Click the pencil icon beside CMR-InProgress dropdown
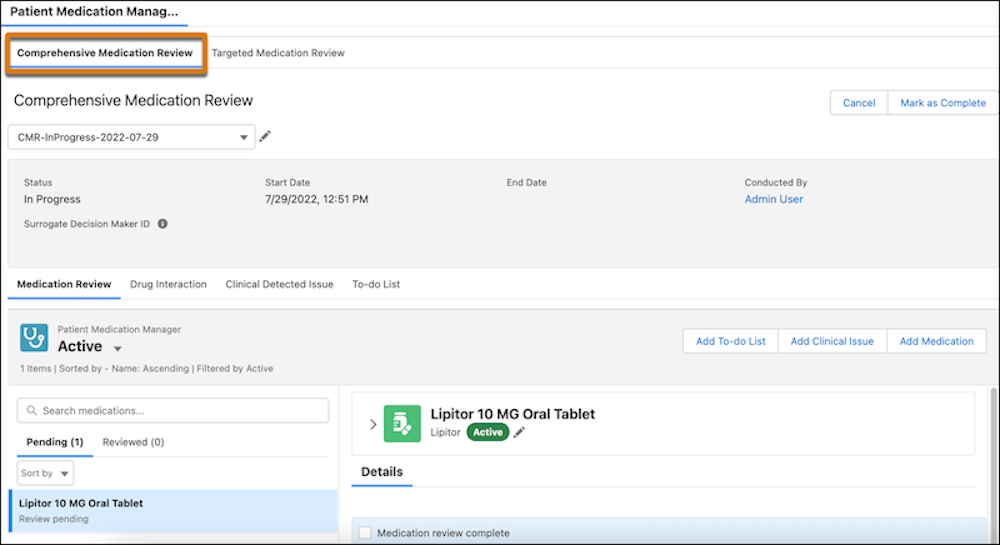Screen dimensions: 1000x545 click(x=265, y=136)
